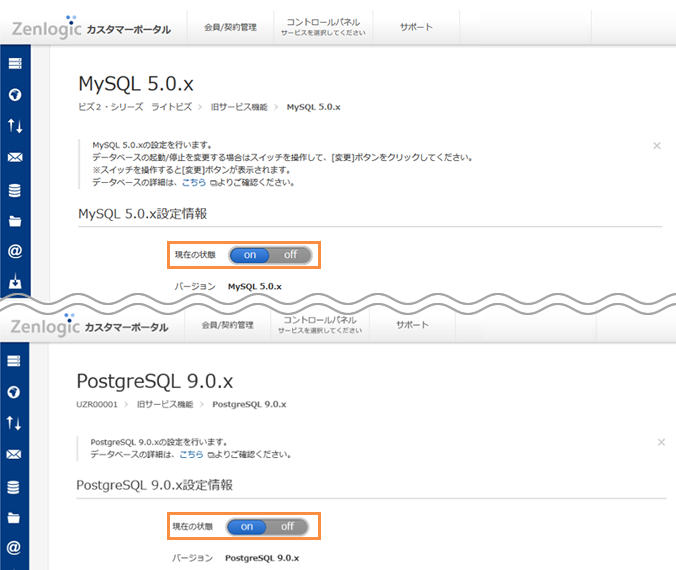
Task: Open コントロールパネル menu in lower header
Action: 320,325
